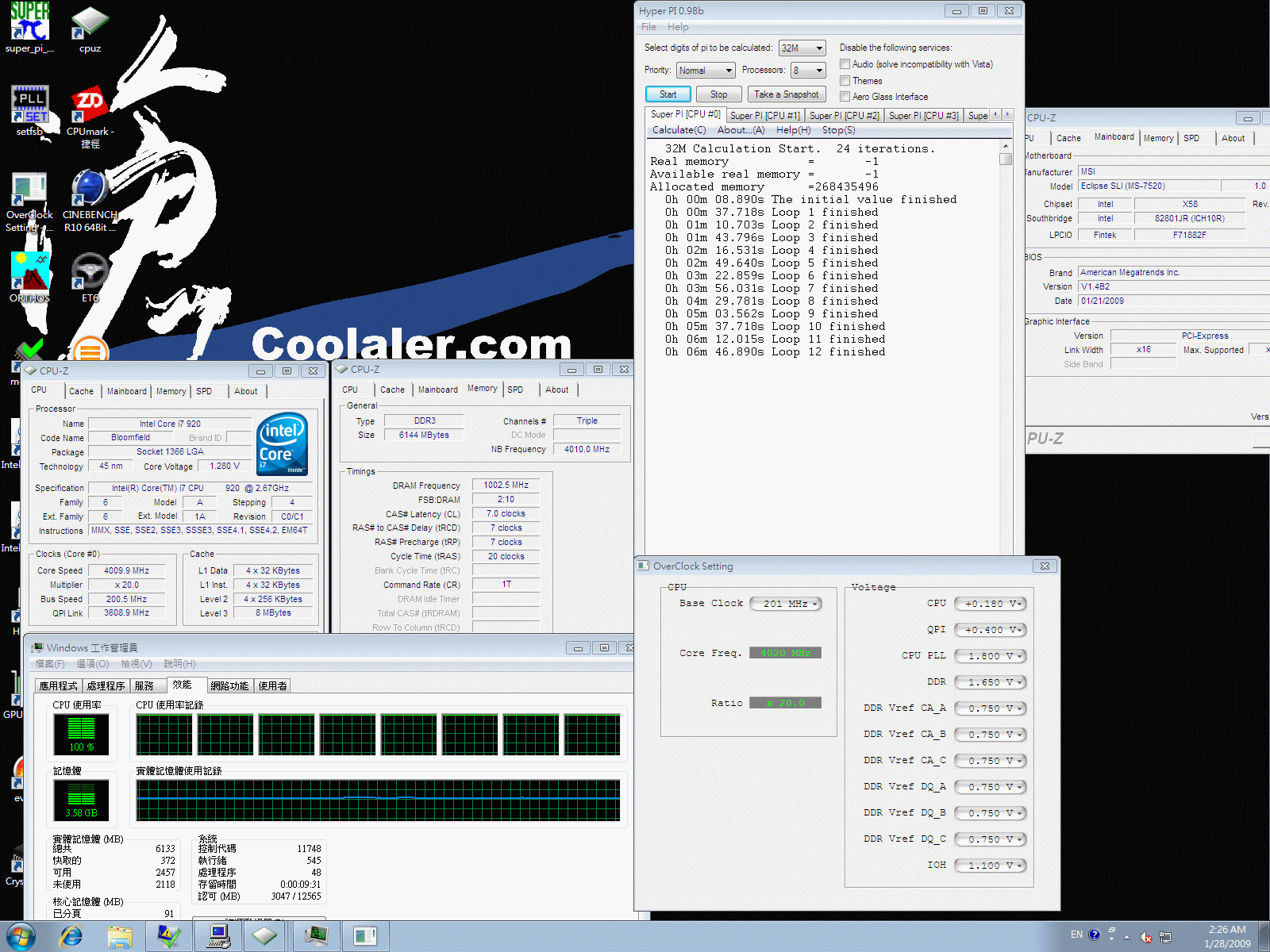Open the folder explorer taskbar icon
The width and height of the screenshot is (1270, 952).
[x=120, y=937]
